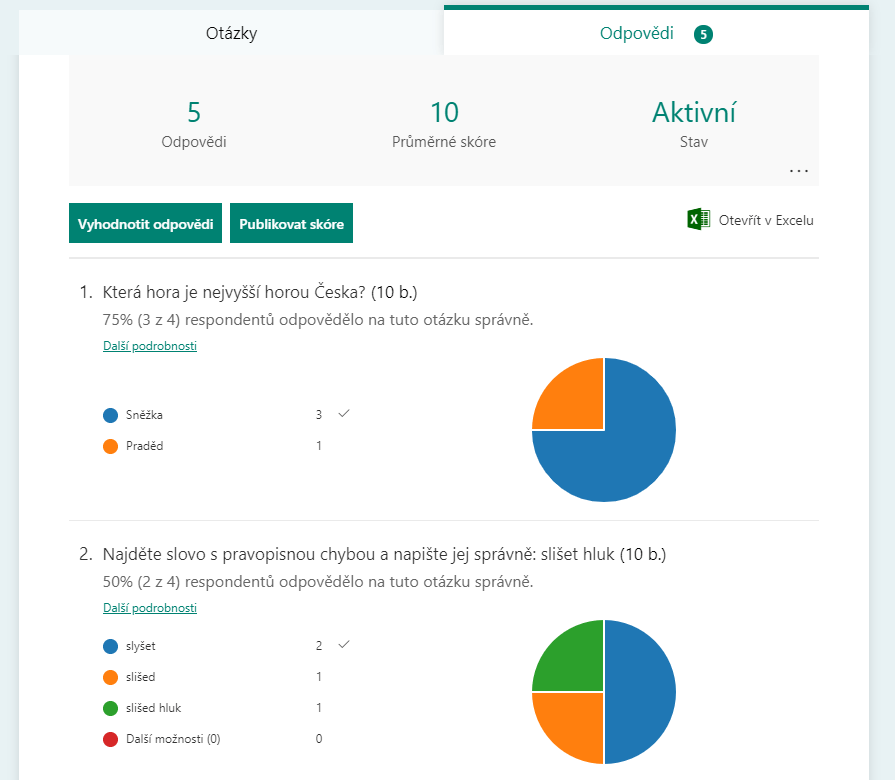The width and height of the screenshot is (895, 780).
Task: Expand Další podrobnosti for question 1
Action: (x=150, y=346)
